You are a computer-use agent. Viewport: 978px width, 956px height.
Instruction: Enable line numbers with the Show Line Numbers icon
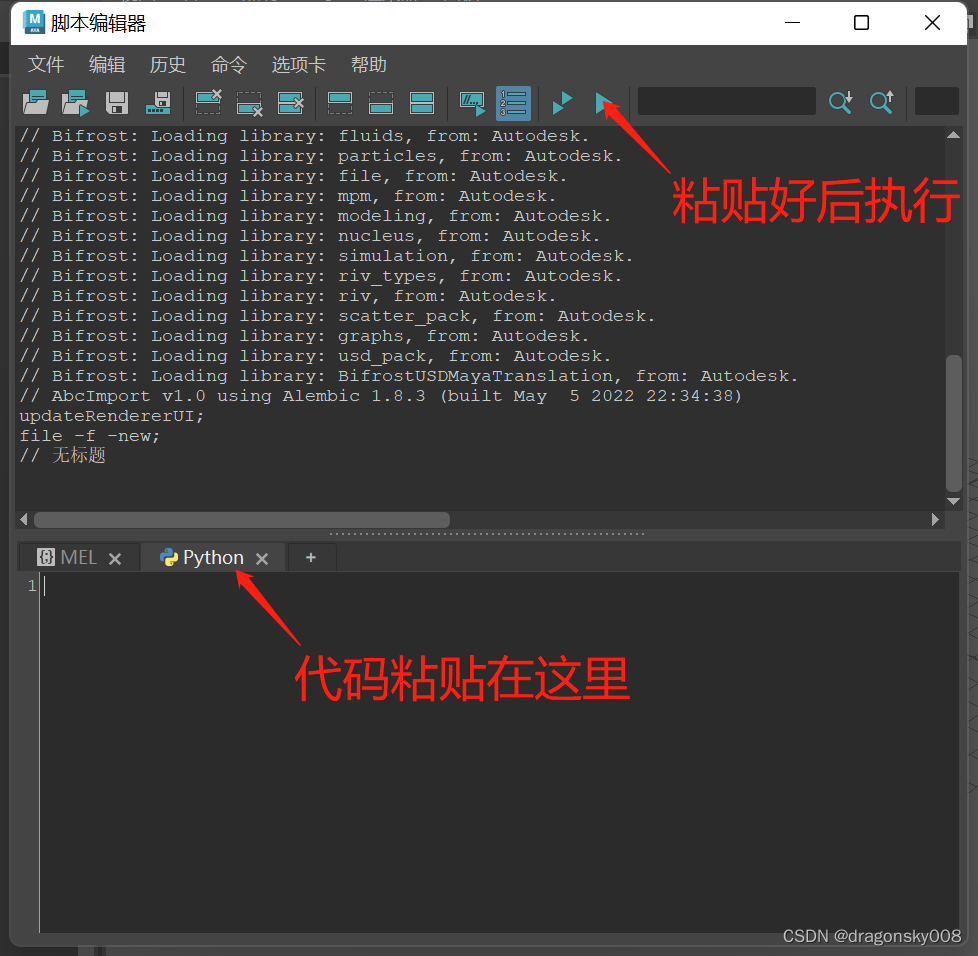tap(512, 103)
